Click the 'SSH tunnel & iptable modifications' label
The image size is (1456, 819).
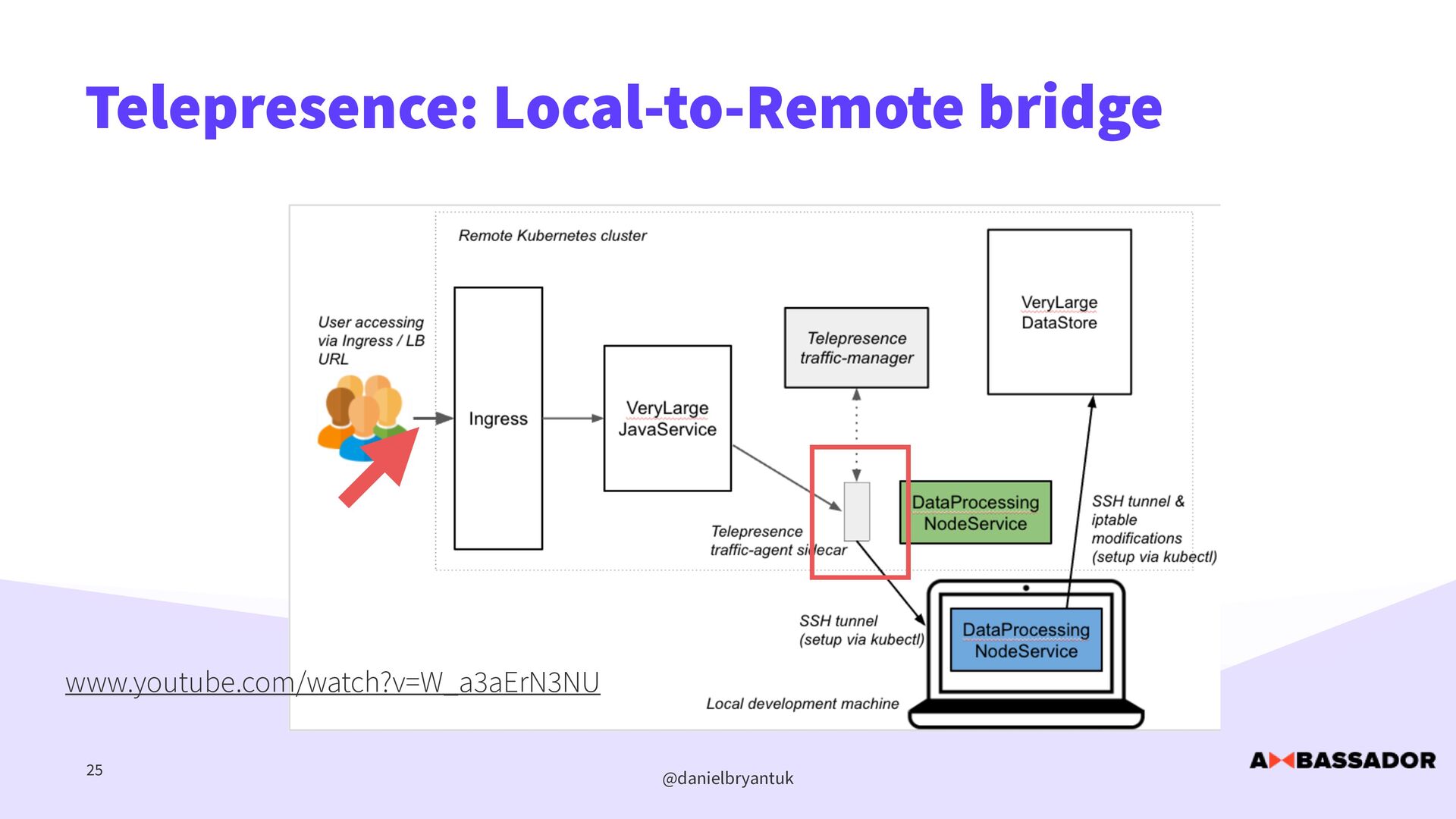(1154, 529)
